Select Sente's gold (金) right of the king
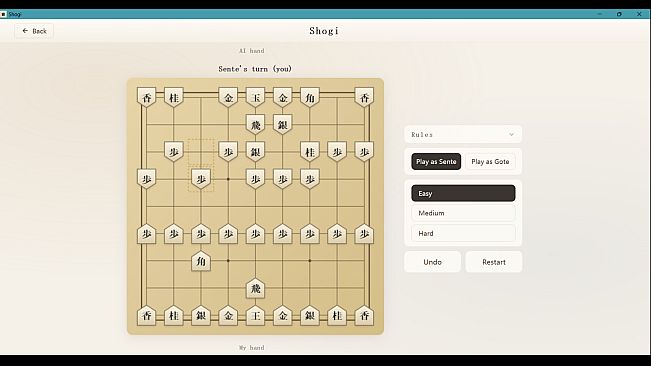Screen dimensions: 651x366 pyautogui.click(x=283, y=315)
